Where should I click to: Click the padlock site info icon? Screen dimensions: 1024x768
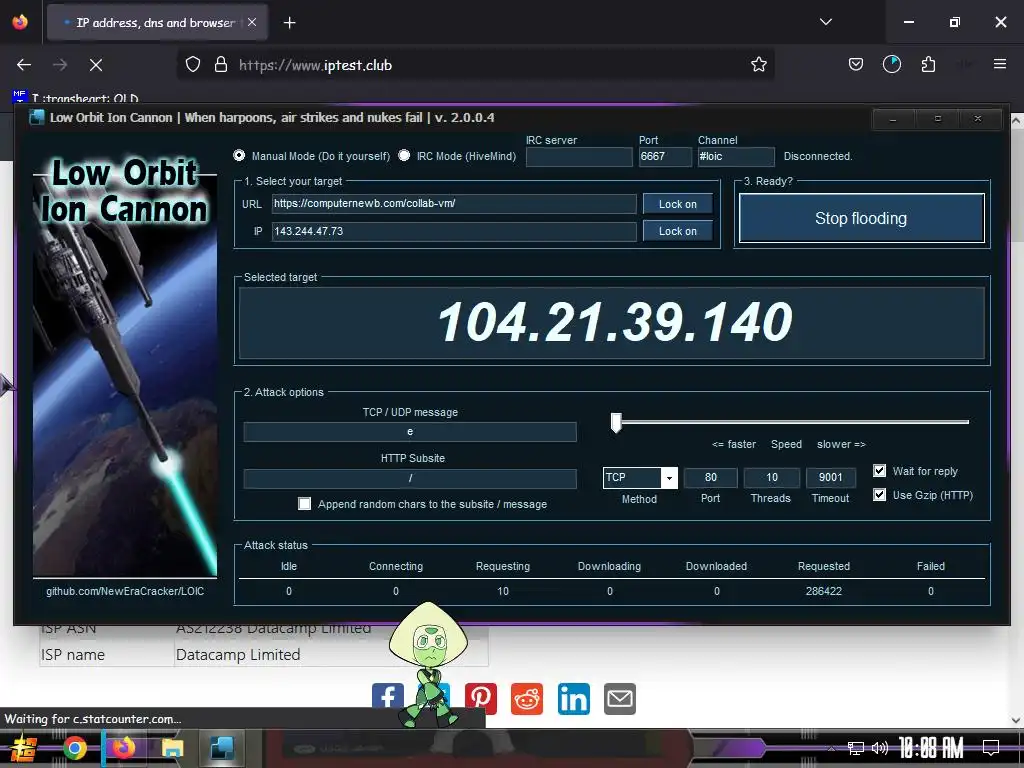click(x=221, y=65)
